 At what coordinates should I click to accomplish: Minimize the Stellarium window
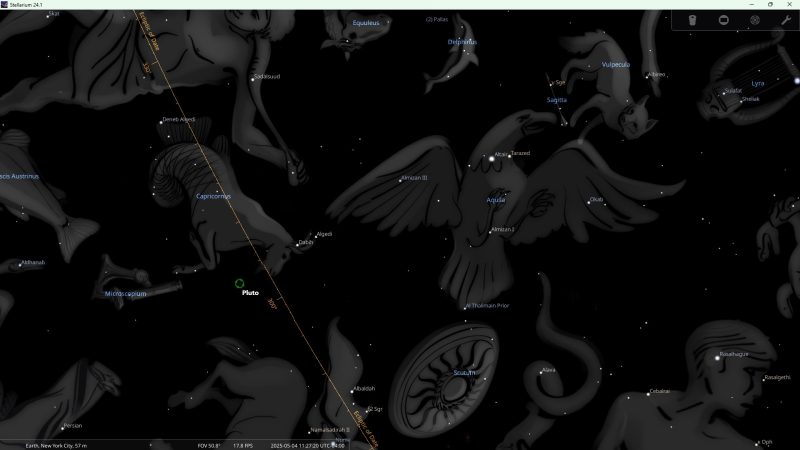coord(752,4)
